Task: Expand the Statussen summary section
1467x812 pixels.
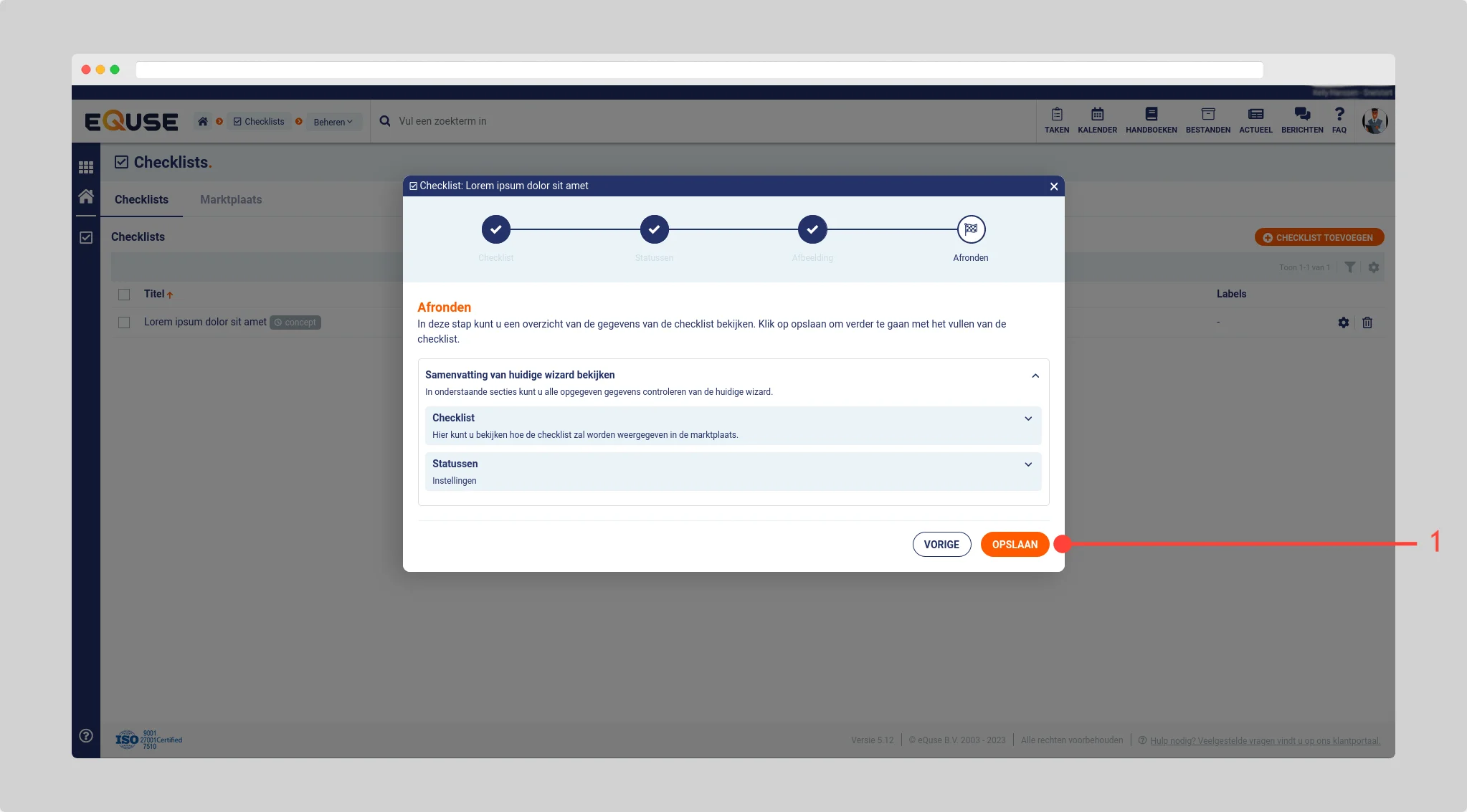Action: coord(1028,464)
